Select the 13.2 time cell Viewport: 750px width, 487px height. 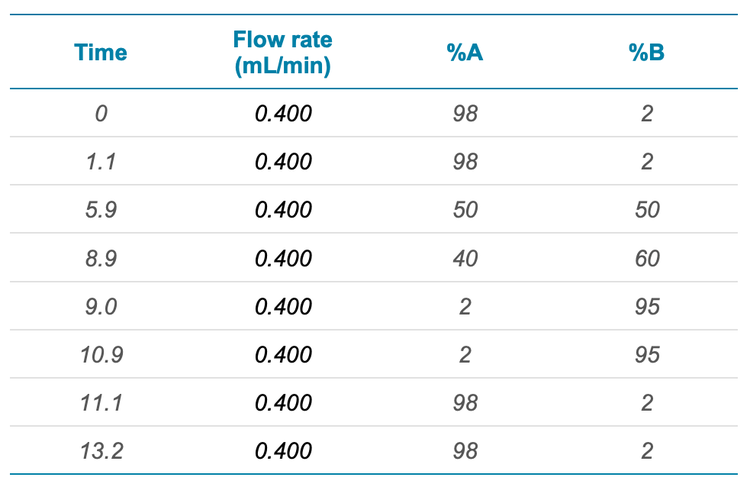pyautogui.click(x=101, y=451)
